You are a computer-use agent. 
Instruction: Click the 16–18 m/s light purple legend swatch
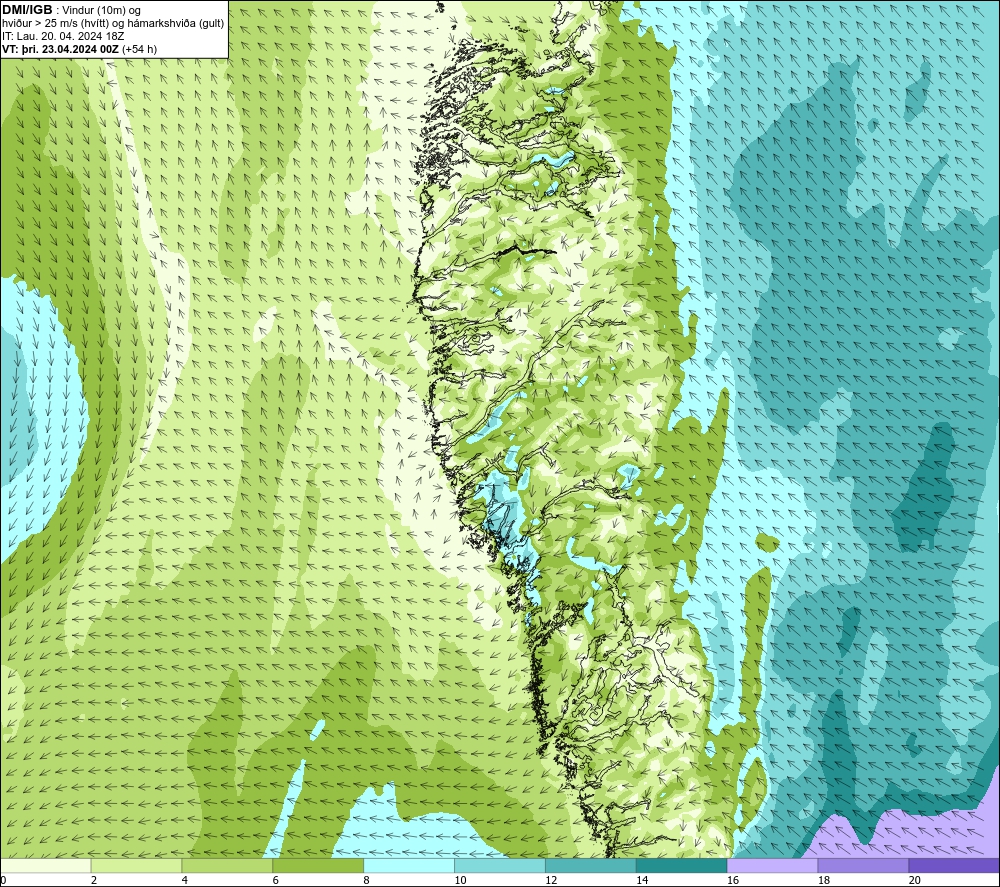772,866
